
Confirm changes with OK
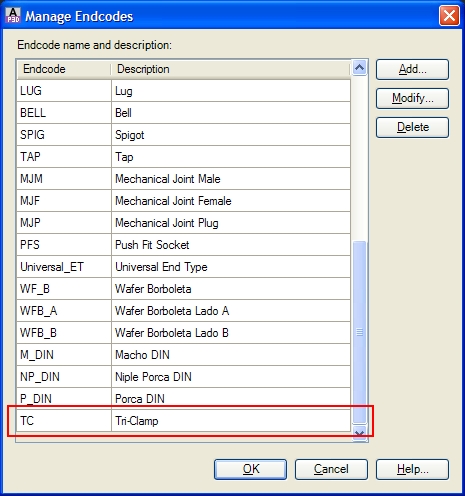point(250,469)
